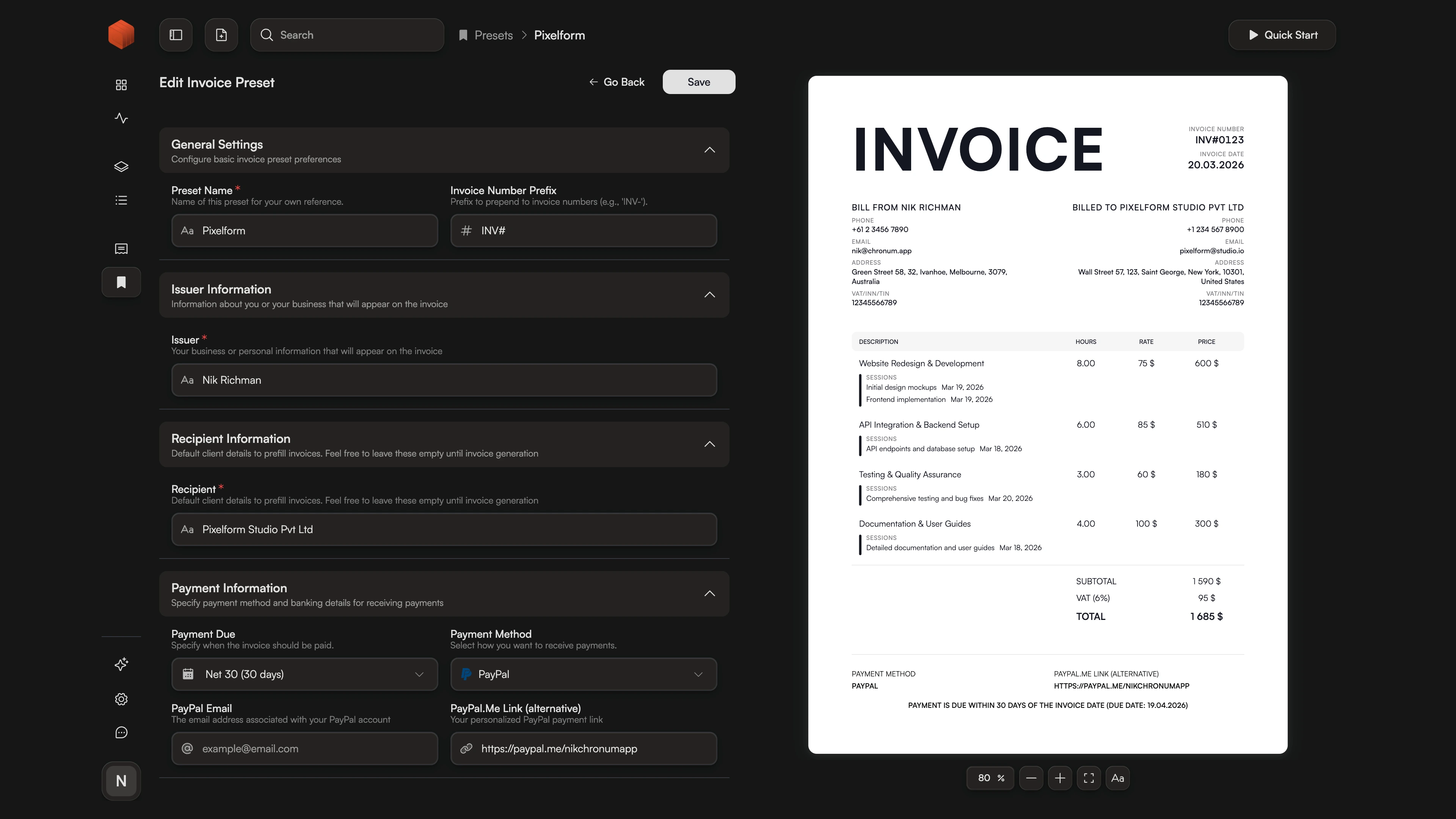Click the 80% zoom level control
This screenshot has height=819, width=1456.
click(990, 778)
